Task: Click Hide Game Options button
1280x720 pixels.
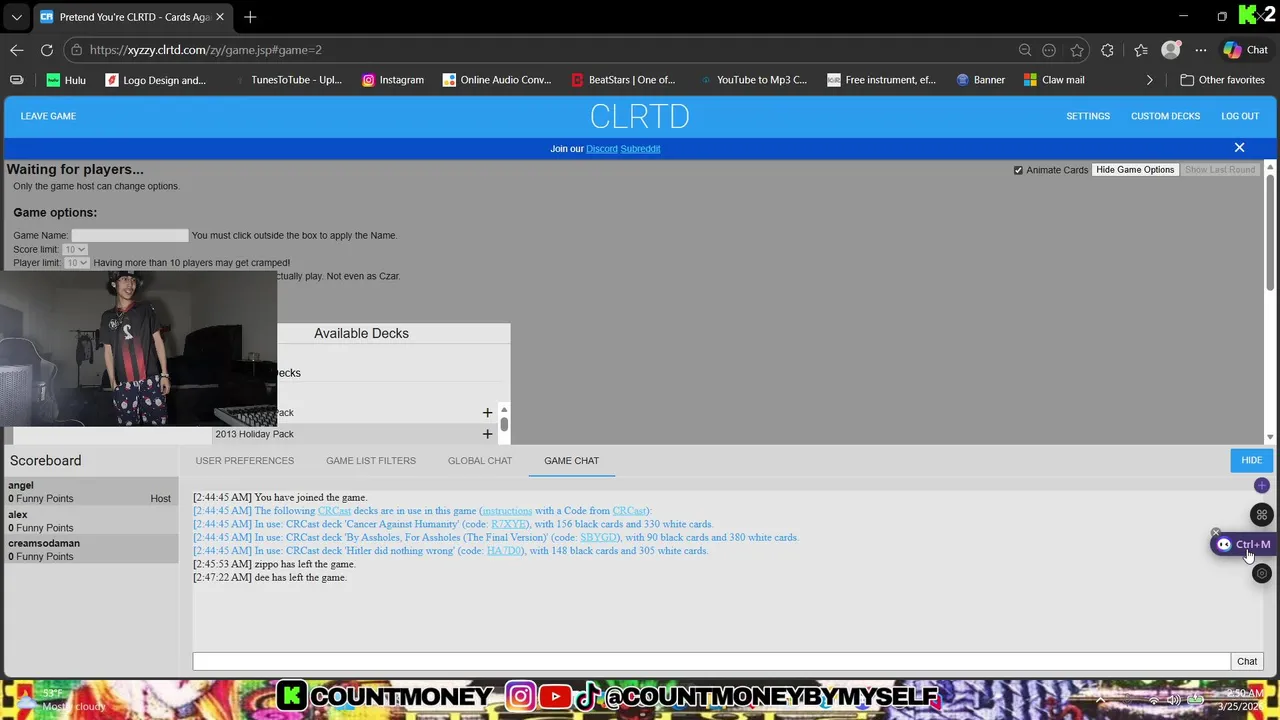Action: click(1135, 170)
